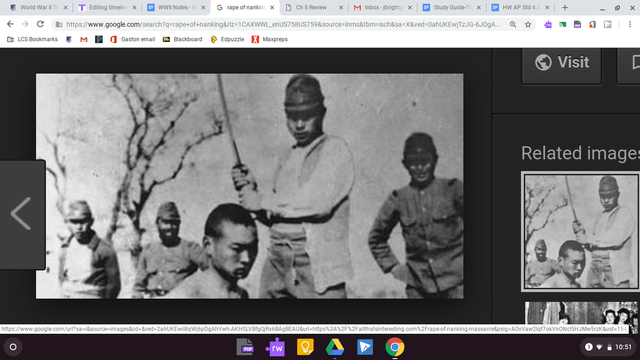Click the address bar URL
Viewport: 640px width, 360px height.
tap(282, 24)
